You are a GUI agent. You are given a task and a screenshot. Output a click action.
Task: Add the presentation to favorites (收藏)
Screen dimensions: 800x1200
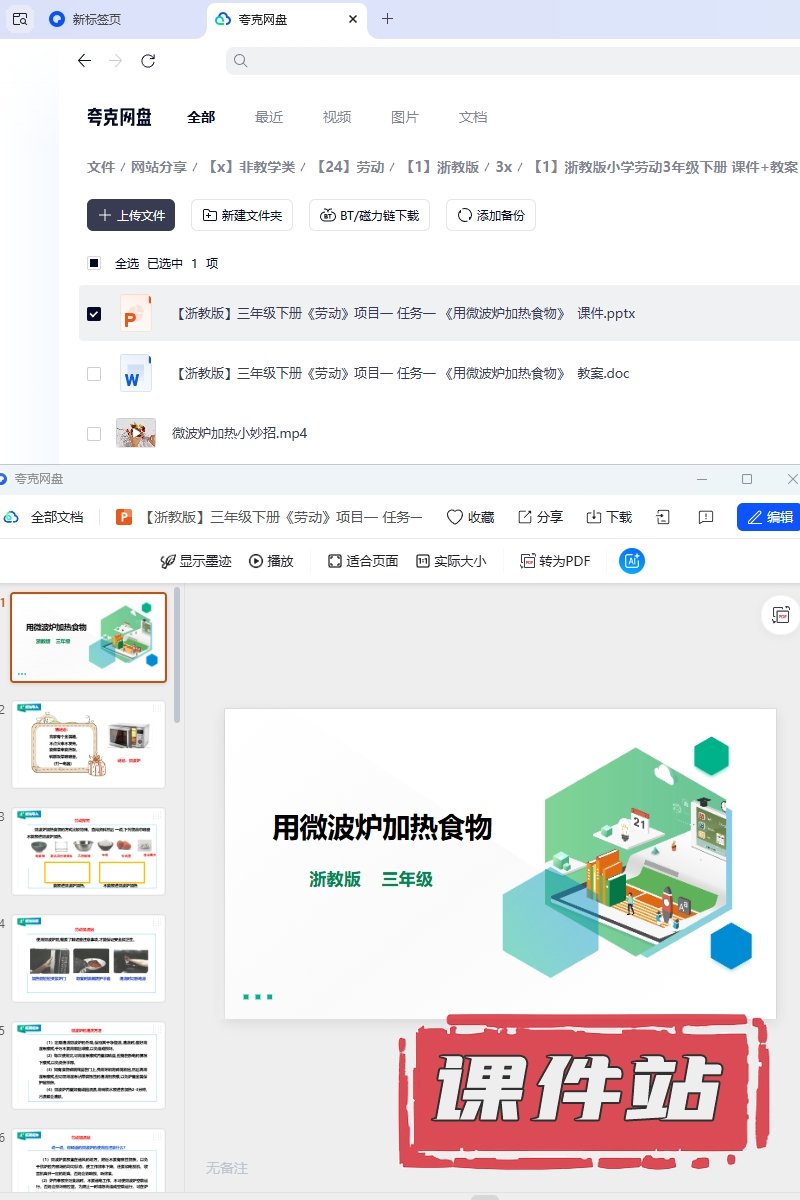(470, 517)
